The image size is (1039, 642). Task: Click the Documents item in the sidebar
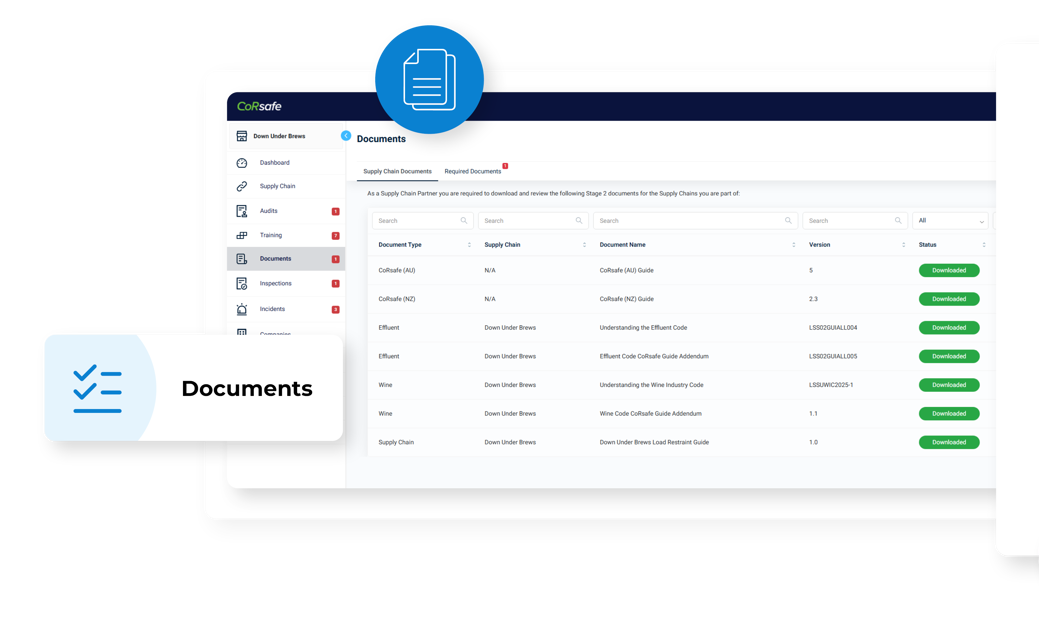point(275,259)
